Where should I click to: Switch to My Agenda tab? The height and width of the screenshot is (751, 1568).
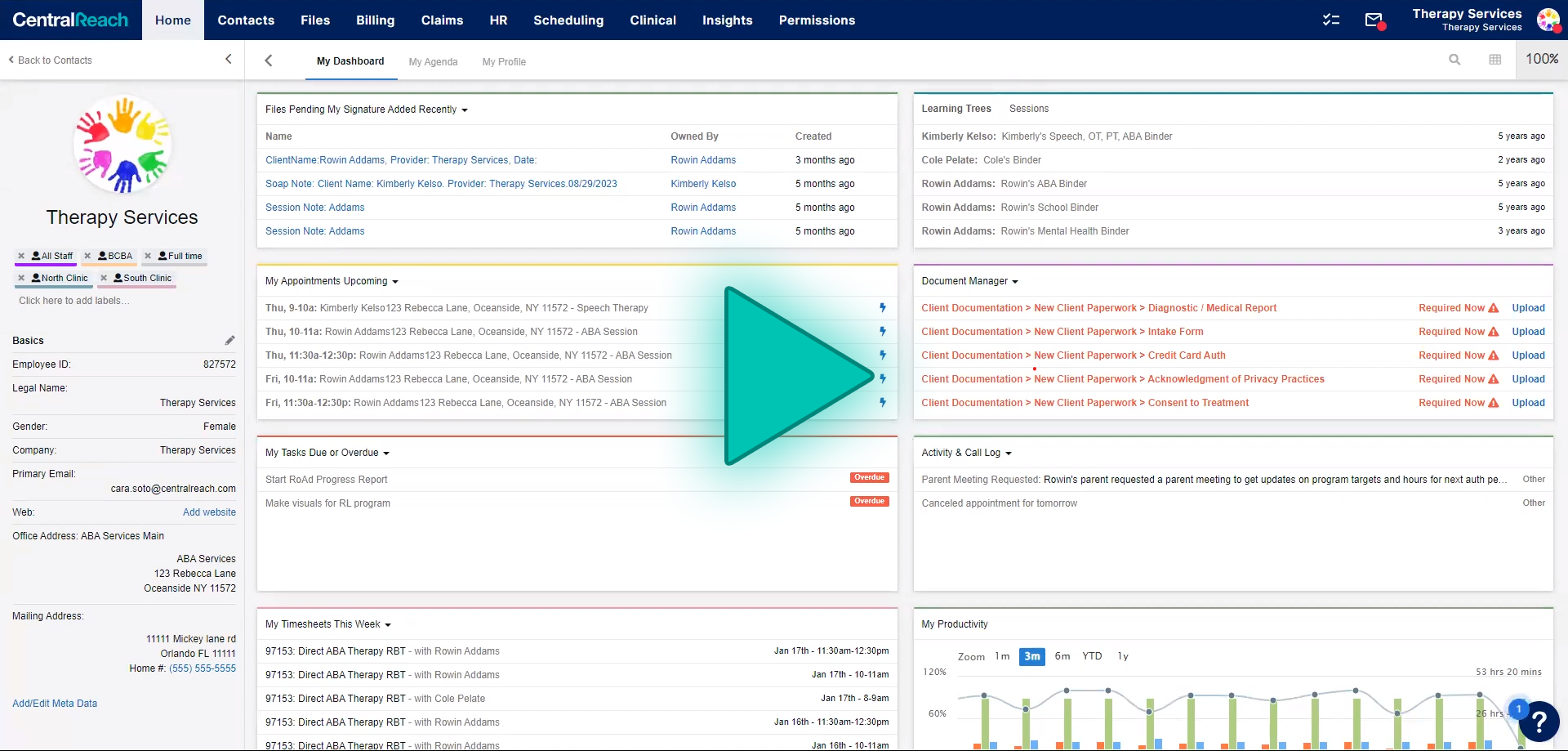(x=433, y=62)
